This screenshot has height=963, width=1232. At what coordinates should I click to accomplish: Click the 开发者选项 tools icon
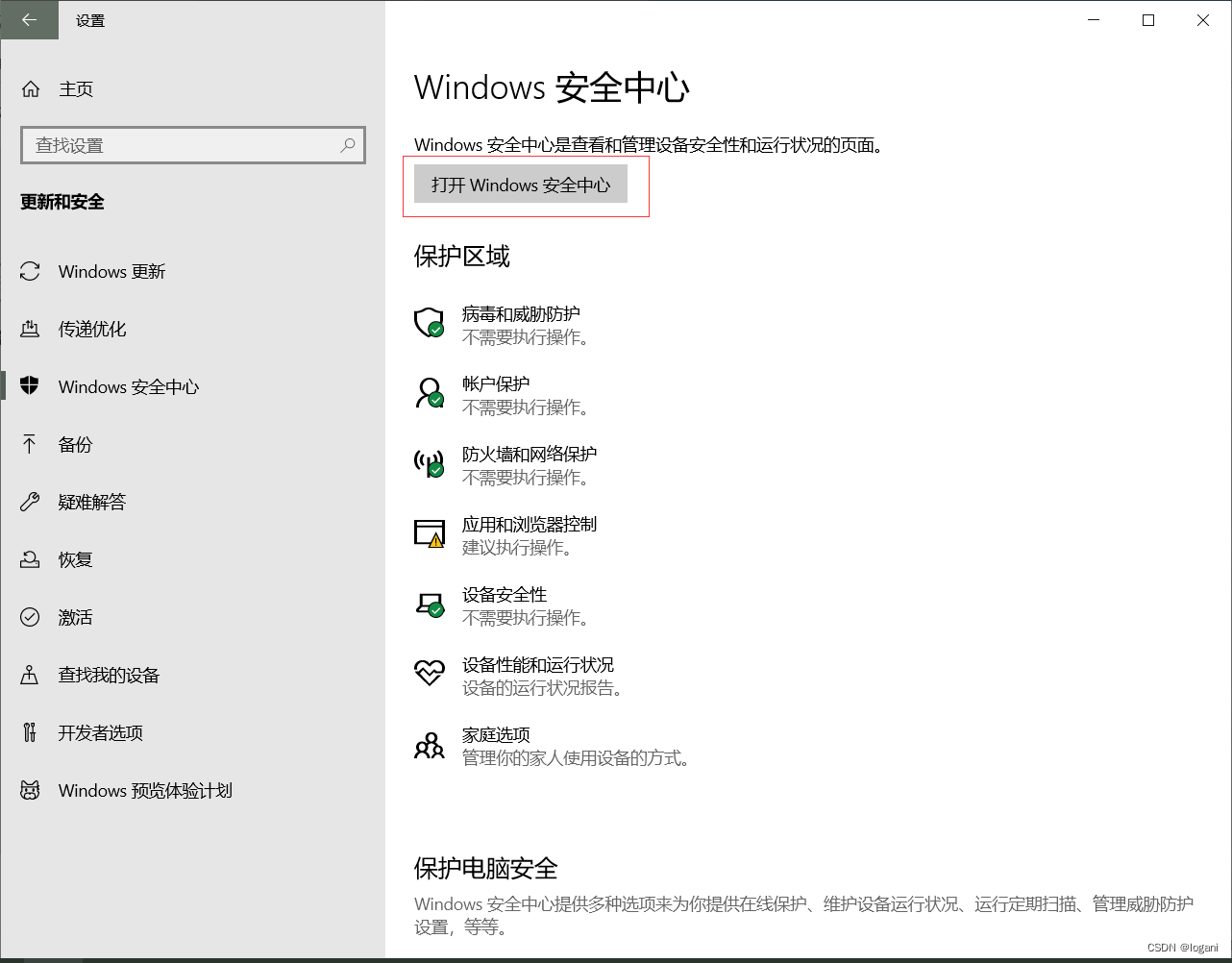[x=30, y=732]
